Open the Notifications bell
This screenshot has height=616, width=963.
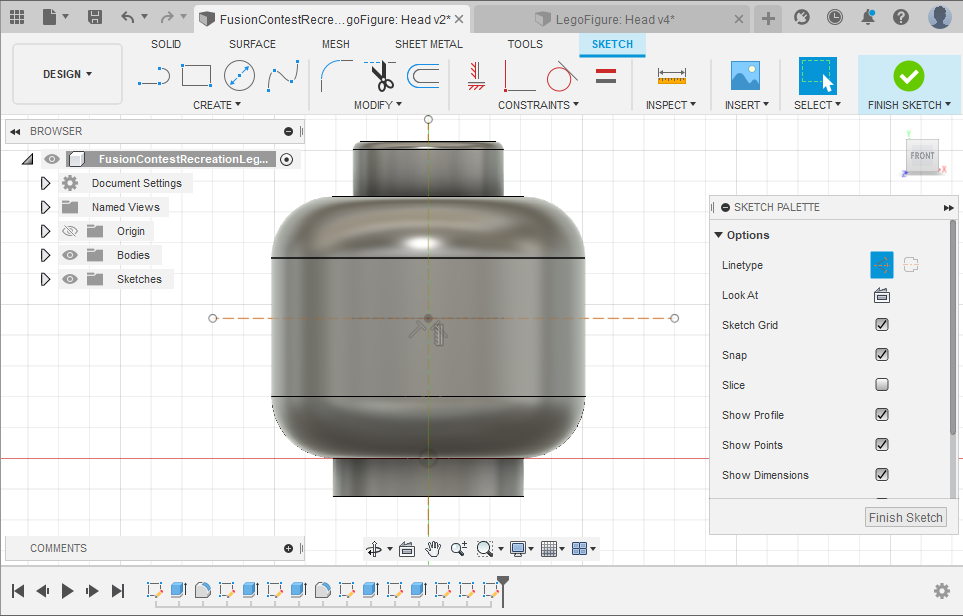click(868, 17)
